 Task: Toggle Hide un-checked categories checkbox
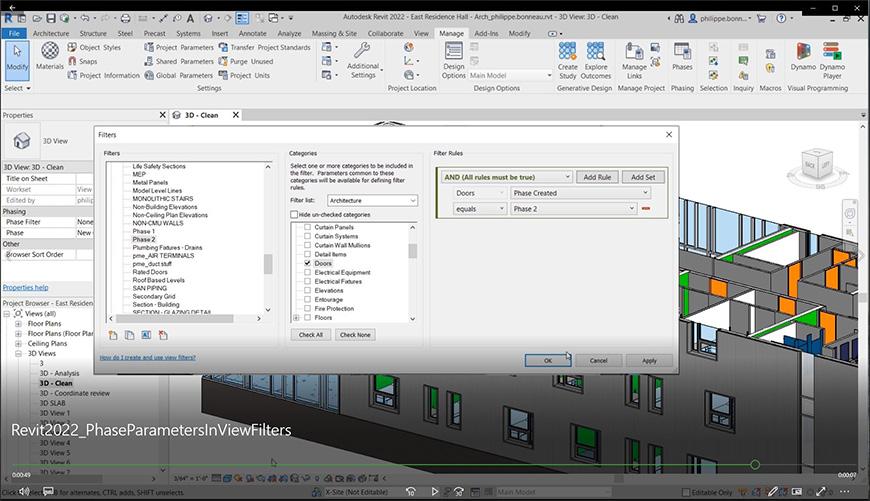click(294, 215)
